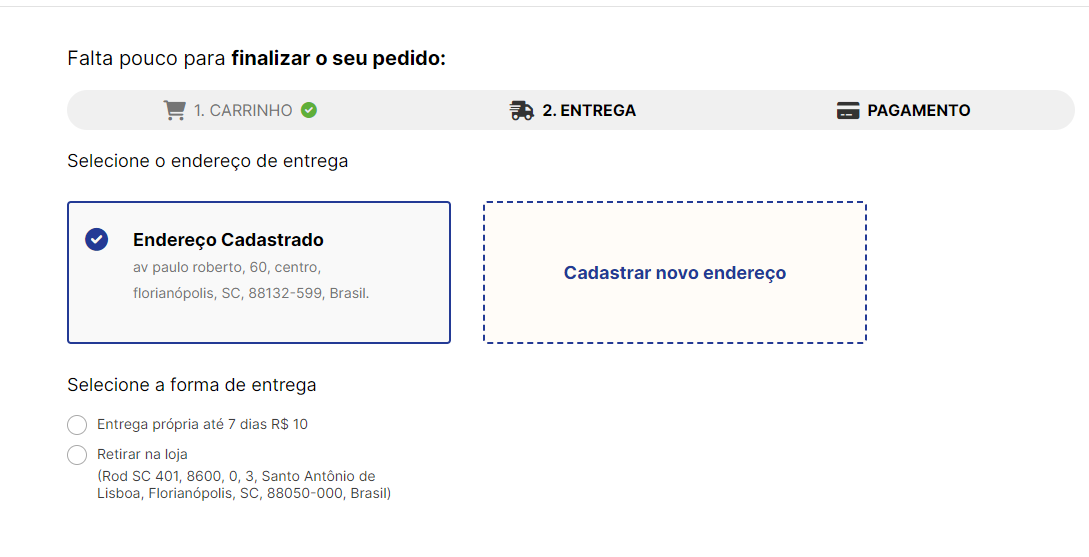Click the av paulo roberto address line

(x=227, y=267)
